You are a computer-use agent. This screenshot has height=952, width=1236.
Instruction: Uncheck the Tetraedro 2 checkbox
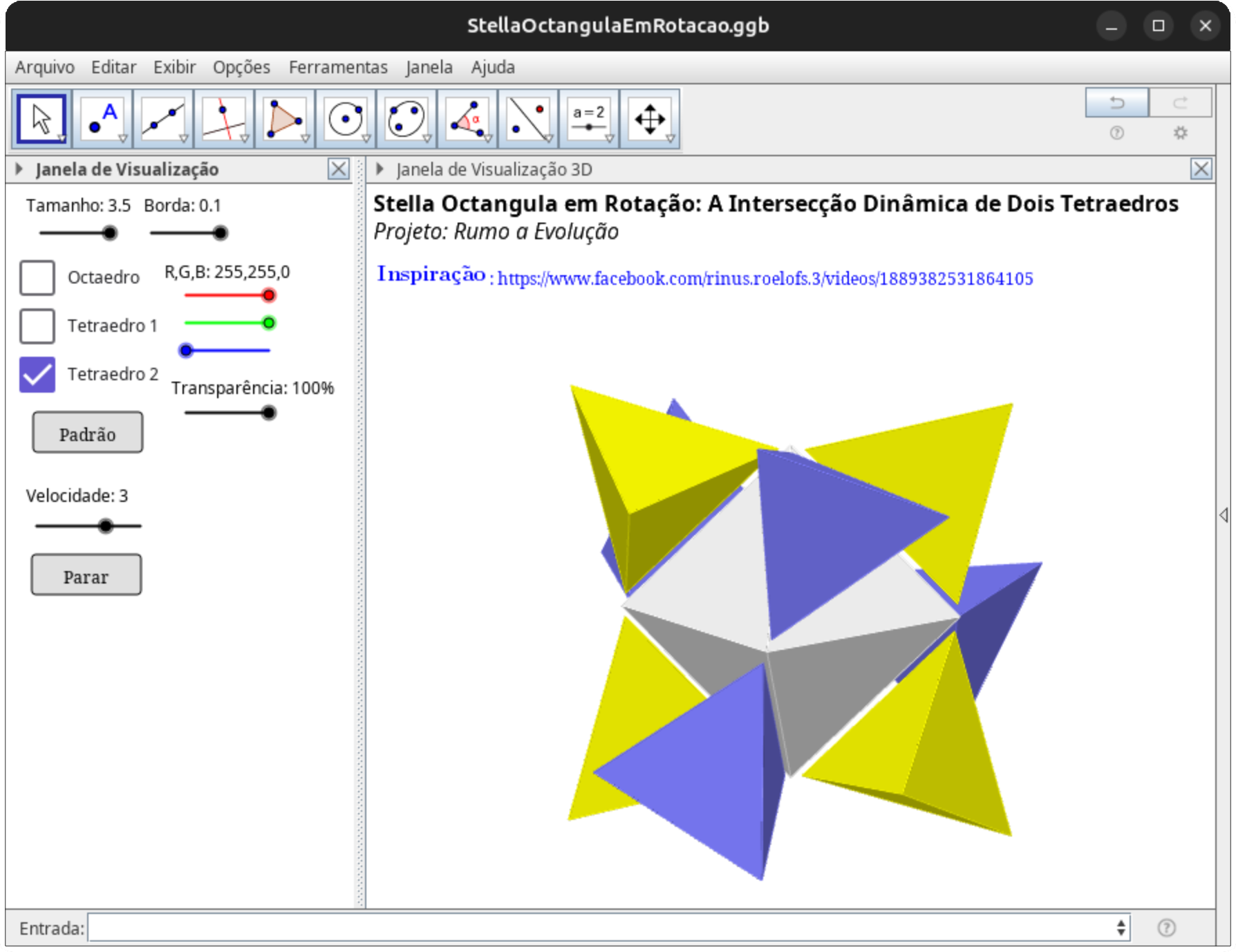(x=37, y=374)
